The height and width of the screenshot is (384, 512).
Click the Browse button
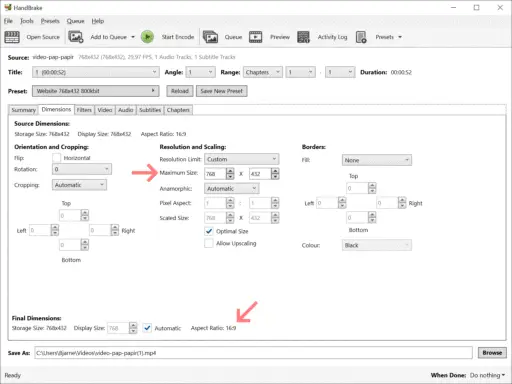tap(492, 353)
